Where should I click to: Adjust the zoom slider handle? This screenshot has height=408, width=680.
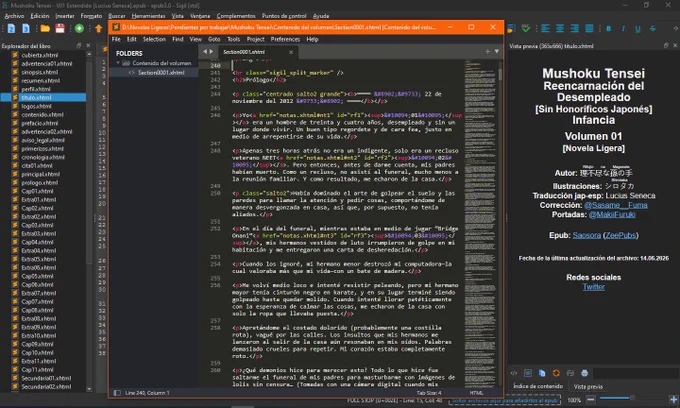coord(632,398)
